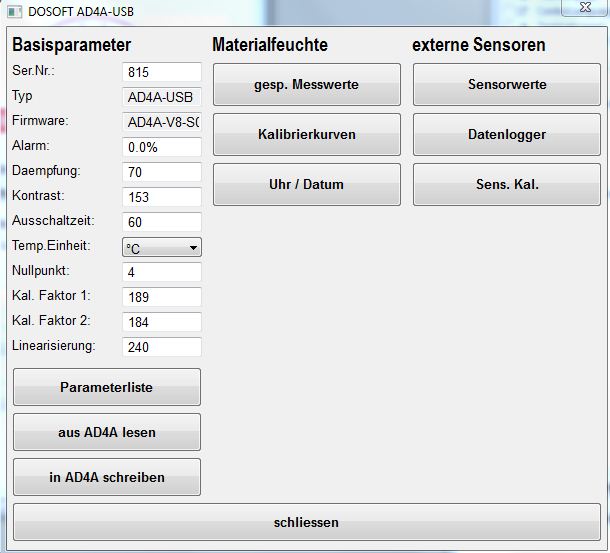Open the Temp.Einheit °C dropdown
Image resolution: width=610 pixels, height=553 pixels.
coord(162,248)
